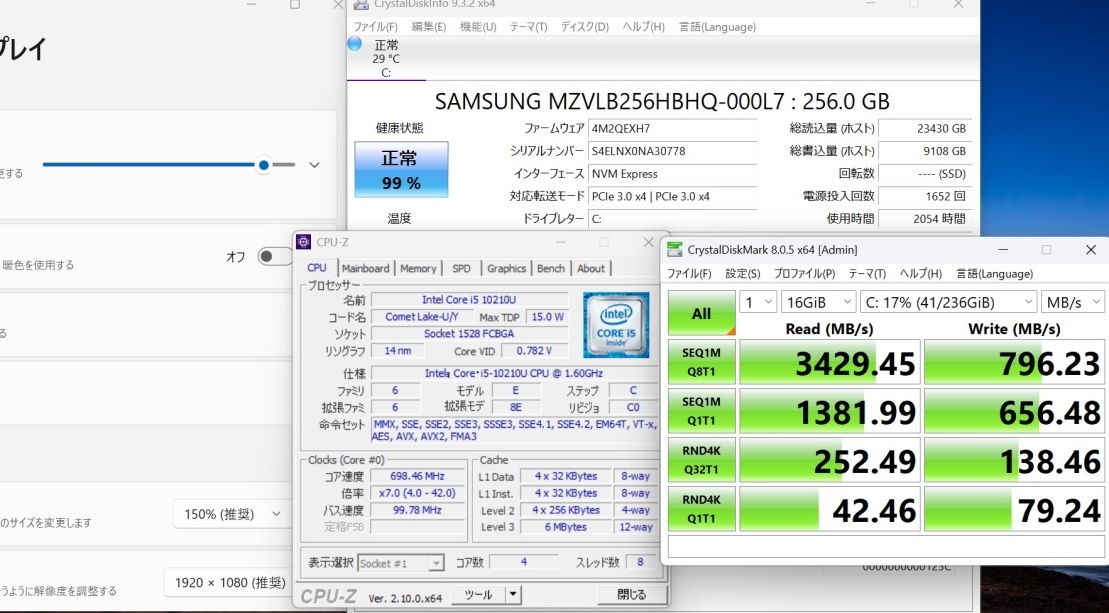The height and width of the screenshot is (613, 1109).
Task: Open the 1920 × 1080 resolution dropdown
Action: point(227,582)
